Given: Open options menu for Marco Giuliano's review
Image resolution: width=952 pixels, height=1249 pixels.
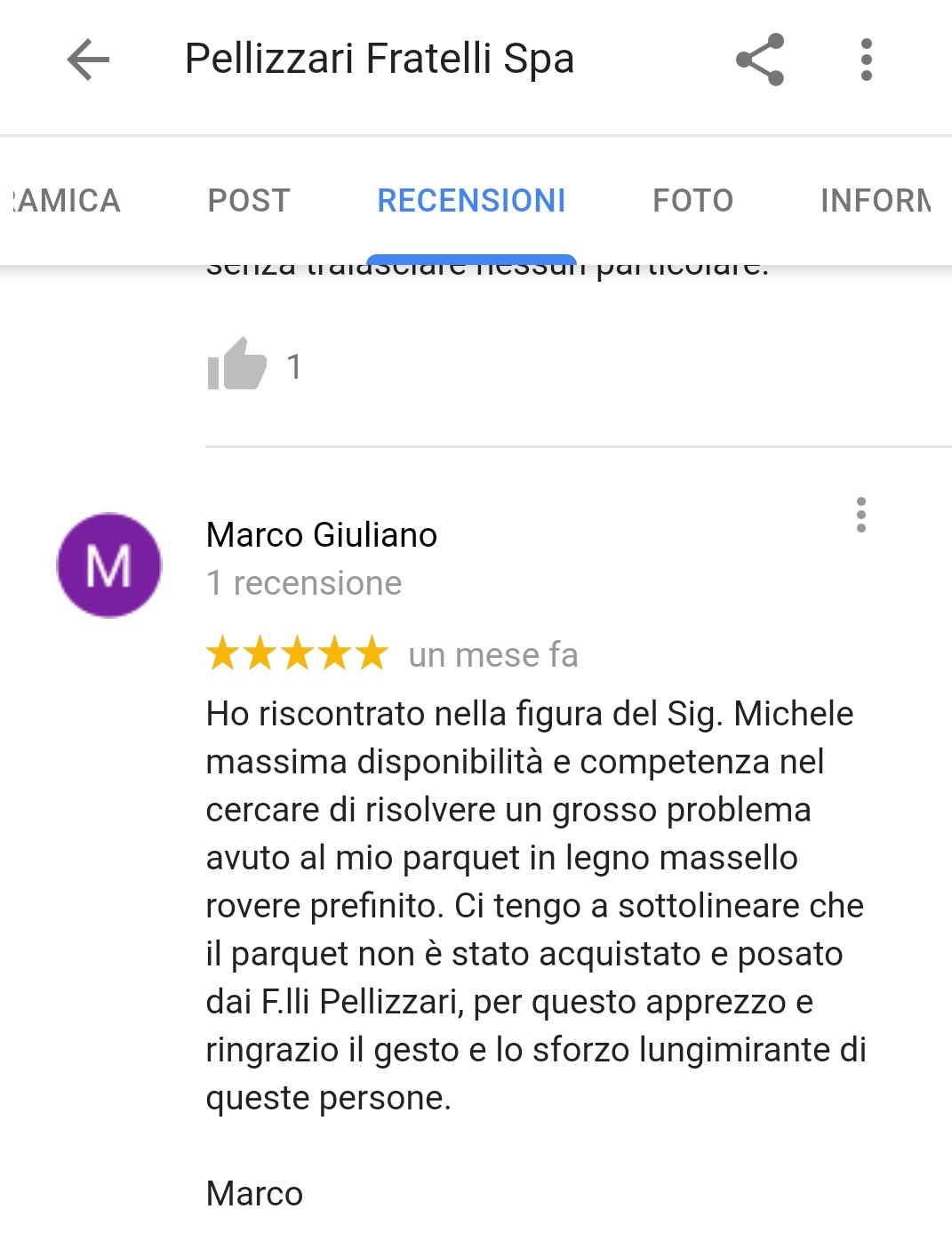Looking at the screenshot, I should point(860,515).
